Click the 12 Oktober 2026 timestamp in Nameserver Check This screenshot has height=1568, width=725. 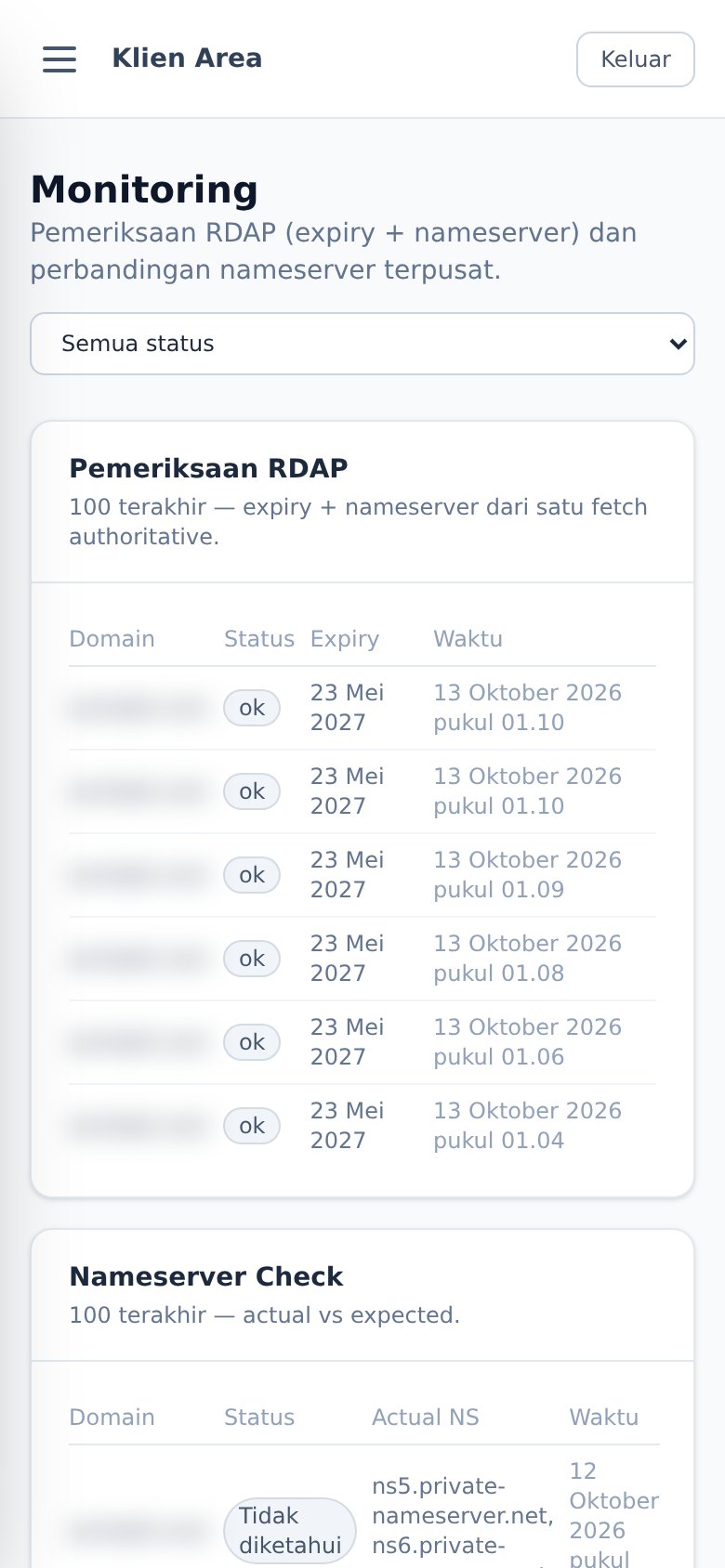coord(613,1512)
